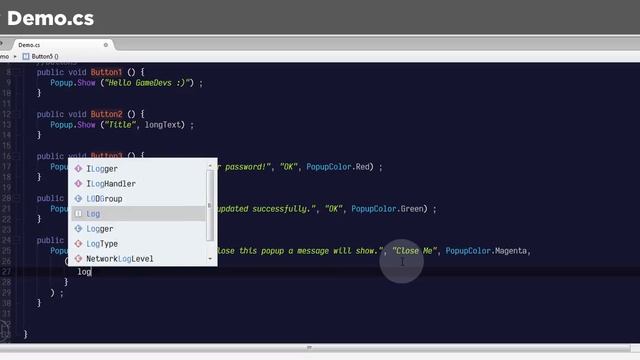This screenshot has height=360, width=640.
Task: Pick the highlighted Log suggestion
Action: coord(139,214)
